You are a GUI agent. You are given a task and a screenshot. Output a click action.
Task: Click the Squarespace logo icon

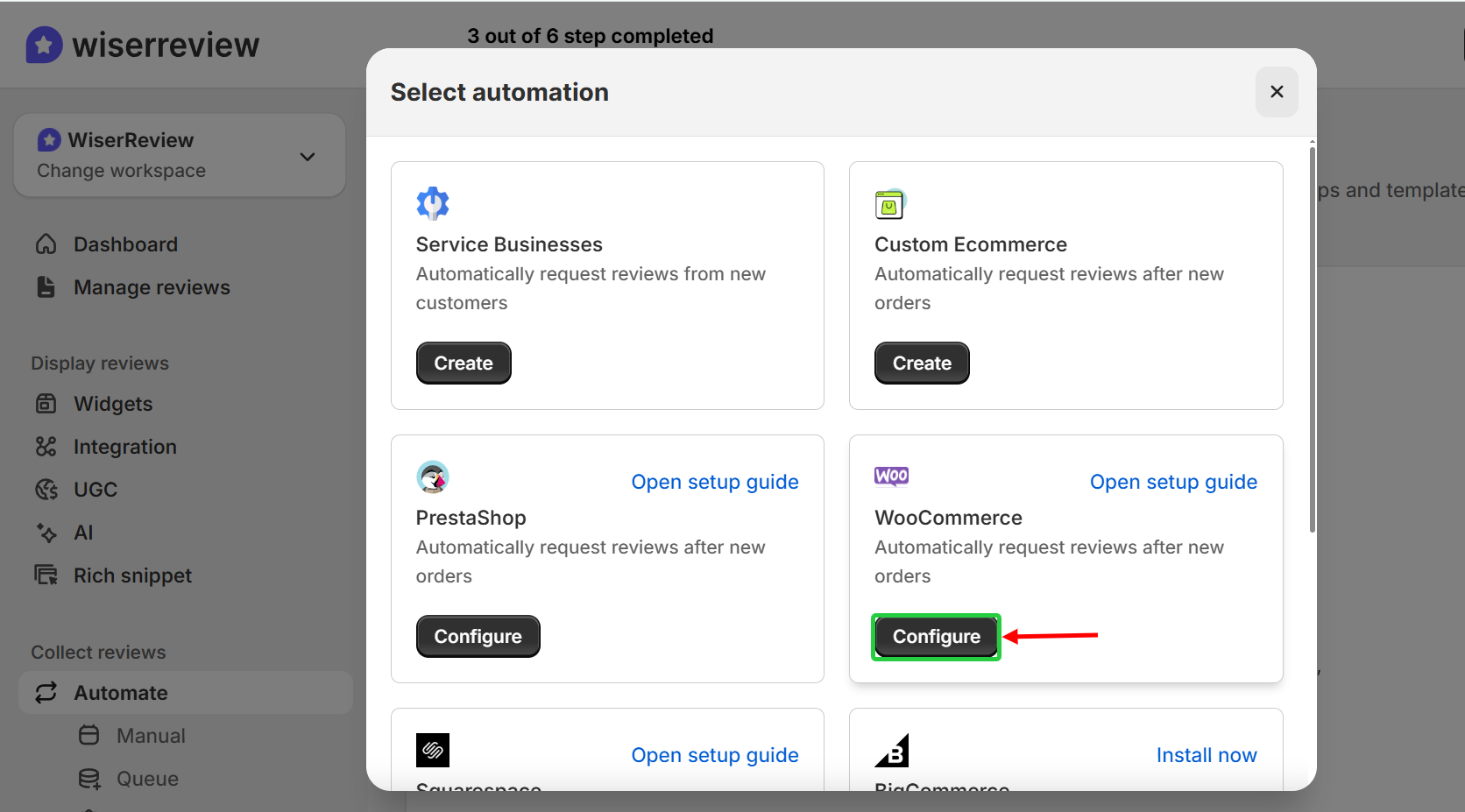coord(432,750)
